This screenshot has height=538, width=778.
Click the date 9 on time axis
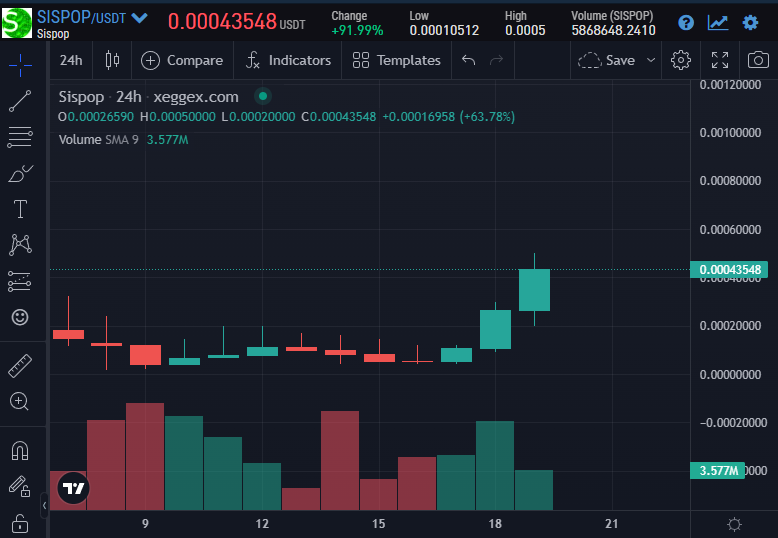[145, 524]
